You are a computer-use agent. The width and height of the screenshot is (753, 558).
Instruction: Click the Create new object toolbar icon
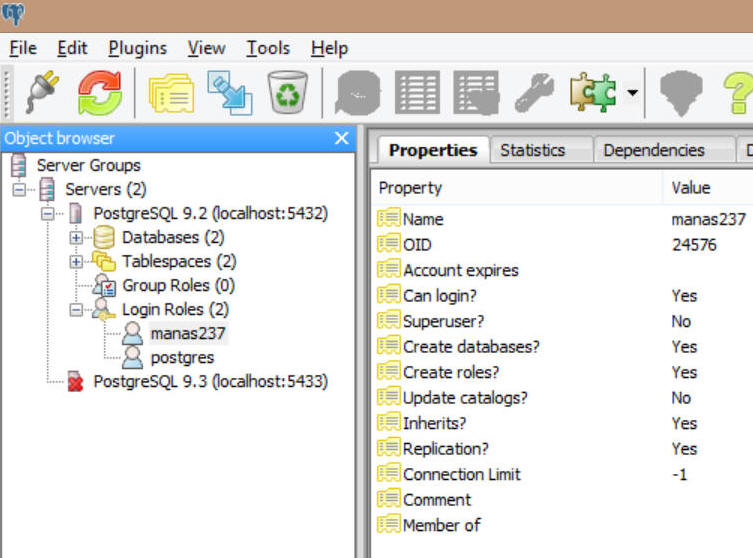pos(230,93)
